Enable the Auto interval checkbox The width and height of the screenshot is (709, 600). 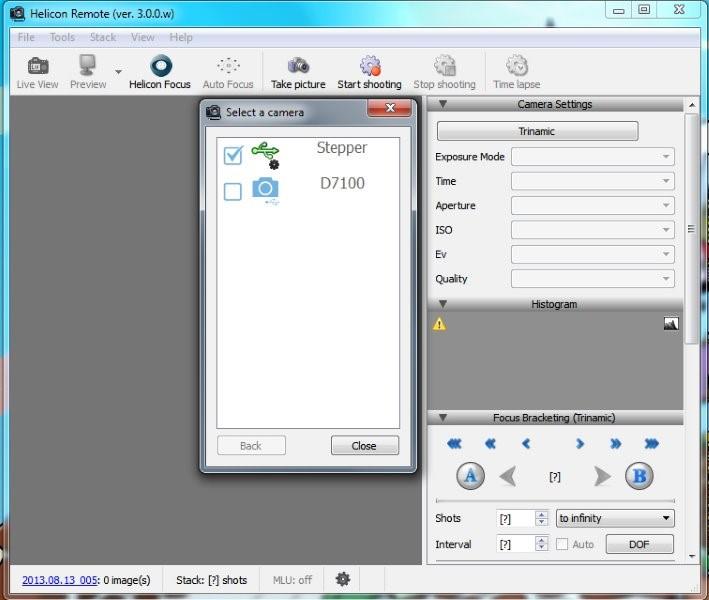(562, 544)
